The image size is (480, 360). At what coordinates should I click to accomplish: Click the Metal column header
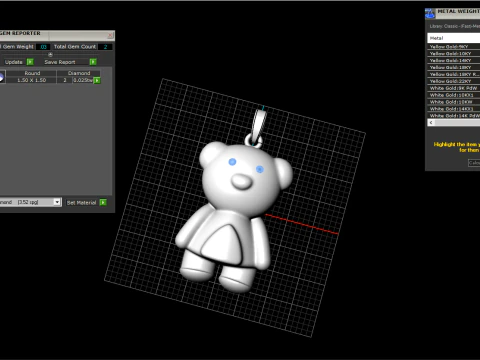pos(454,38)
